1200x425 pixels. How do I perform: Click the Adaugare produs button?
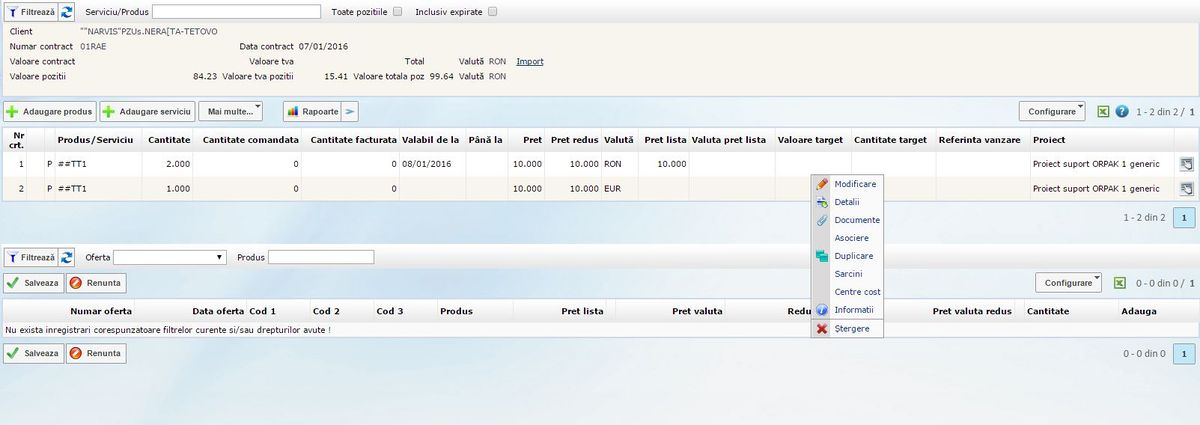point(50,111)
